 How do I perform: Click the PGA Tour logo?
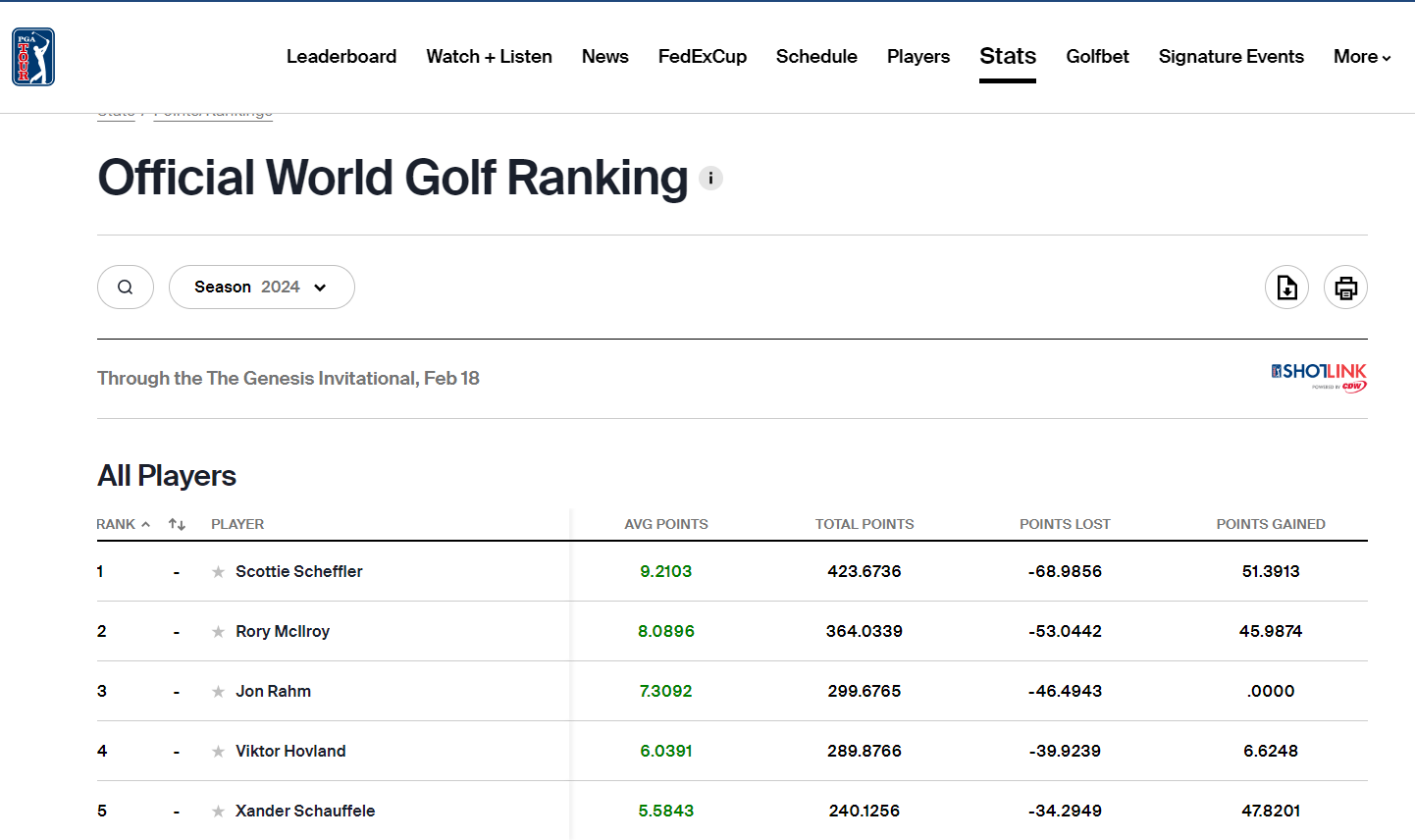tap(32, 57)
